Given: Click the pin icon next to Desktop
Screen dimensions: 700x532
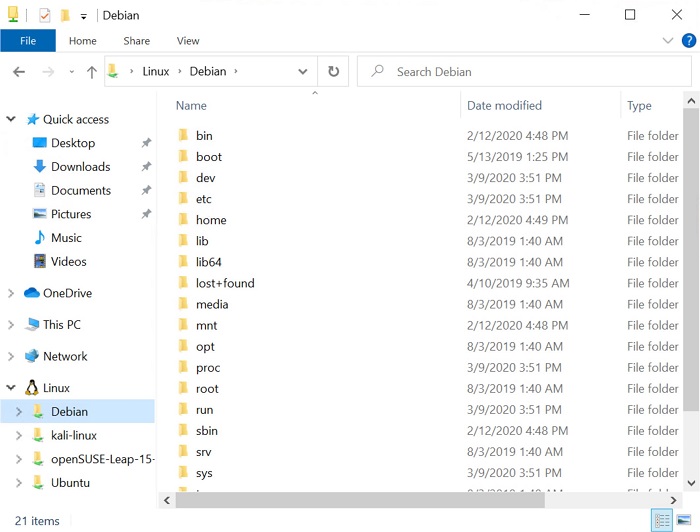Looking at the screenshot, I should [x=146, y=143].
